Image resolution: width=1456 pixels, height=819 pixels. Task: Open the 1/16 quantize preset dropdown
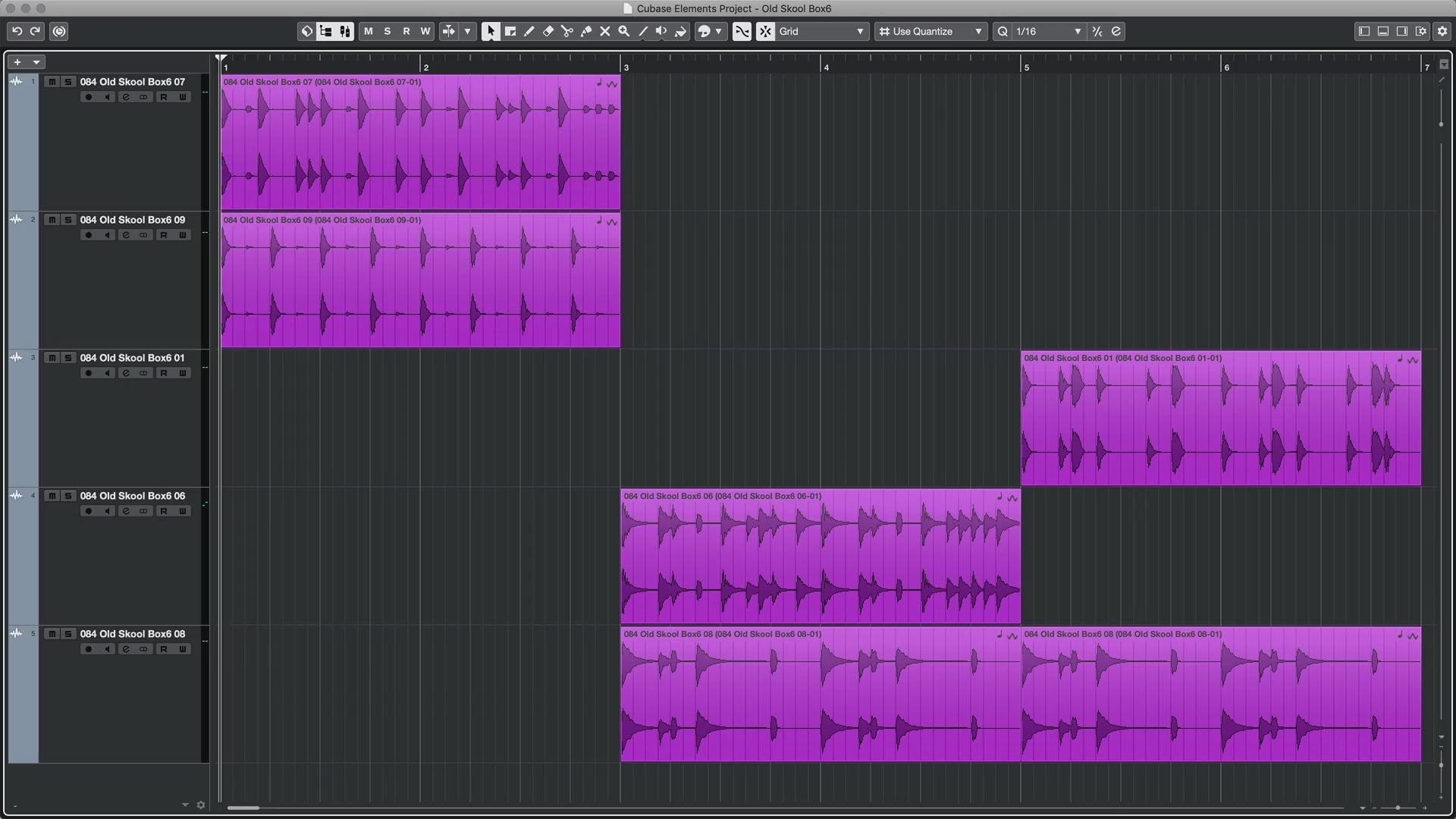[1049, 31]
